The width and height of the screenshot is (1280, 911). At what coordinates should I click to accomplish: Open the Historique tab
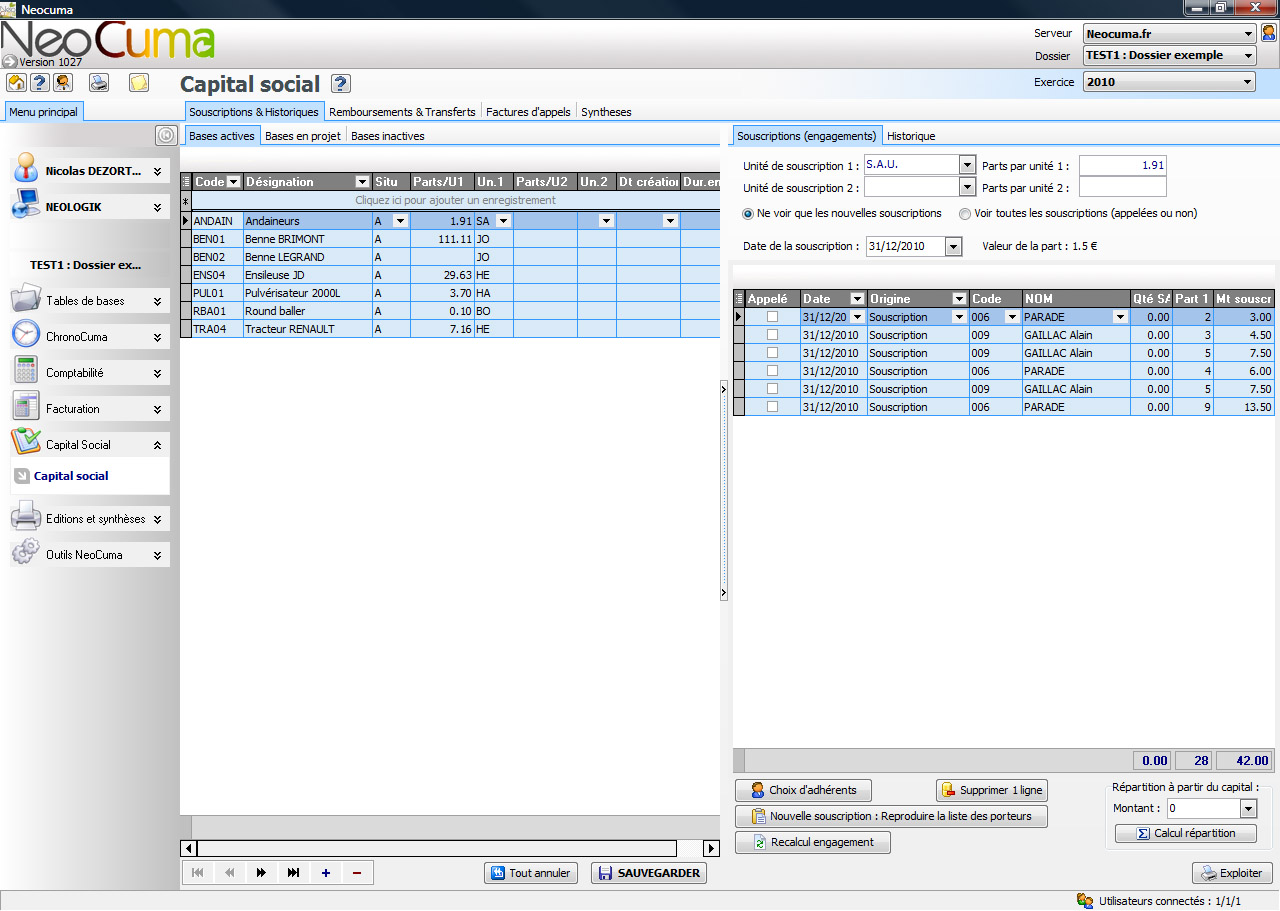[911, 136]
